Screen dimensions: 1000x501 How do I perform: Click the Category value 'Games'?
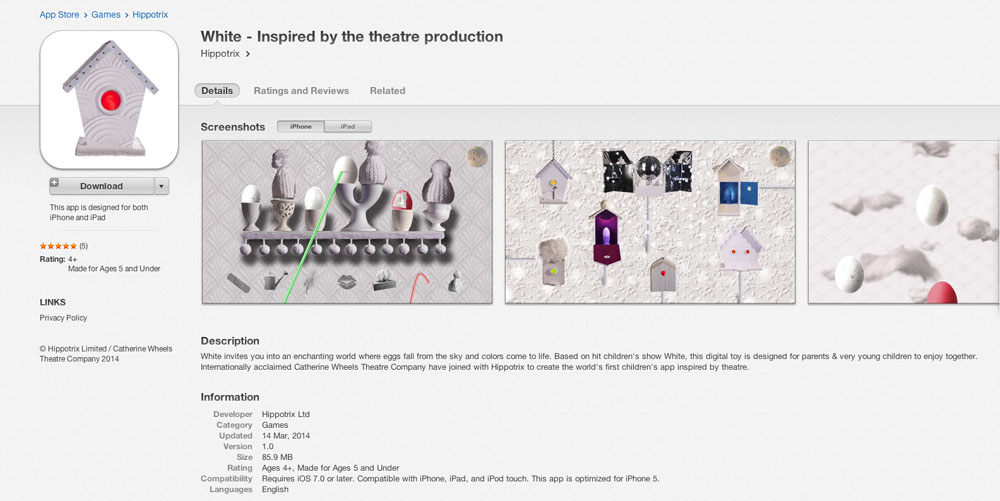(x=275, y=425)
